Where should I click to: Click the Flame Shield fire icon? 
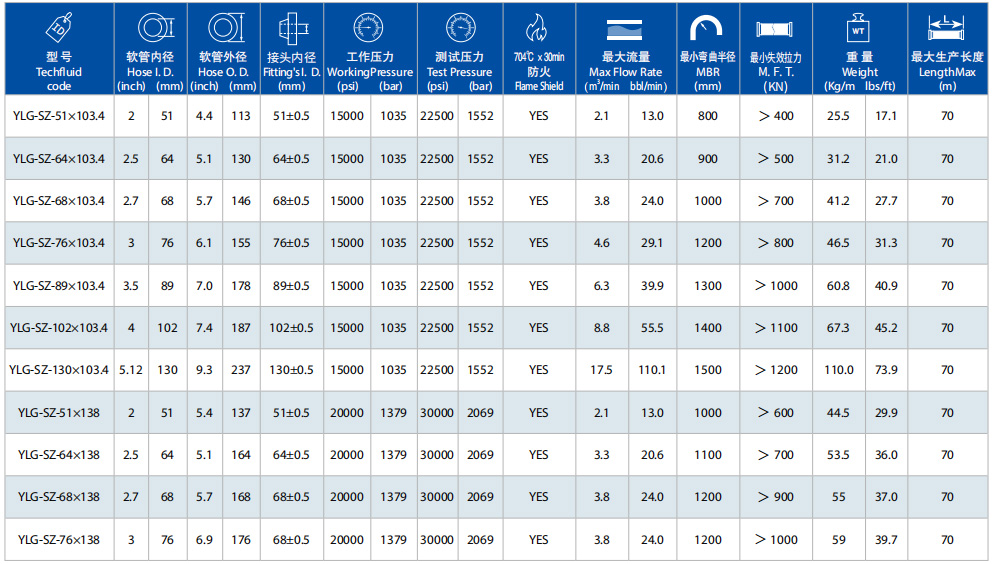(x=538, y=27)
